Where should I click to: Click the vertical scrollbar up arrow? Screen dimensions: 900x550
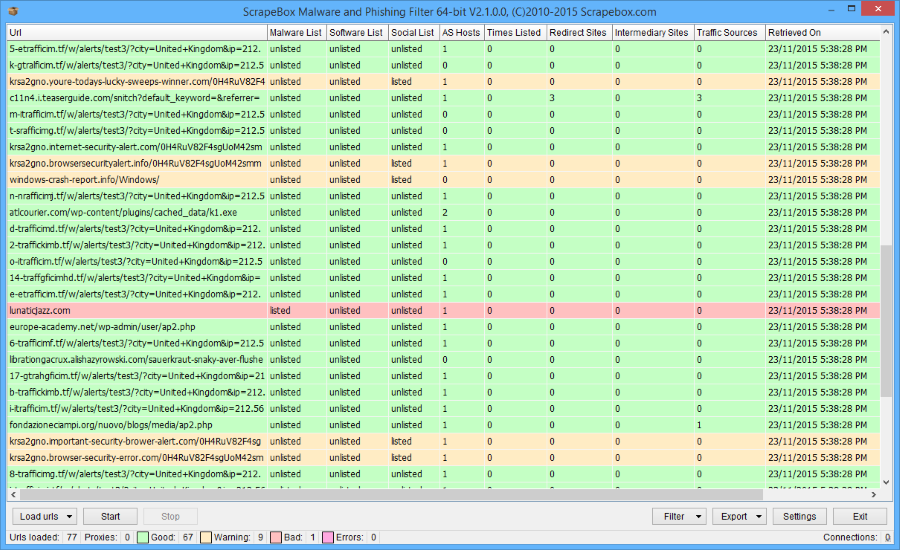[x=886, y=32]
